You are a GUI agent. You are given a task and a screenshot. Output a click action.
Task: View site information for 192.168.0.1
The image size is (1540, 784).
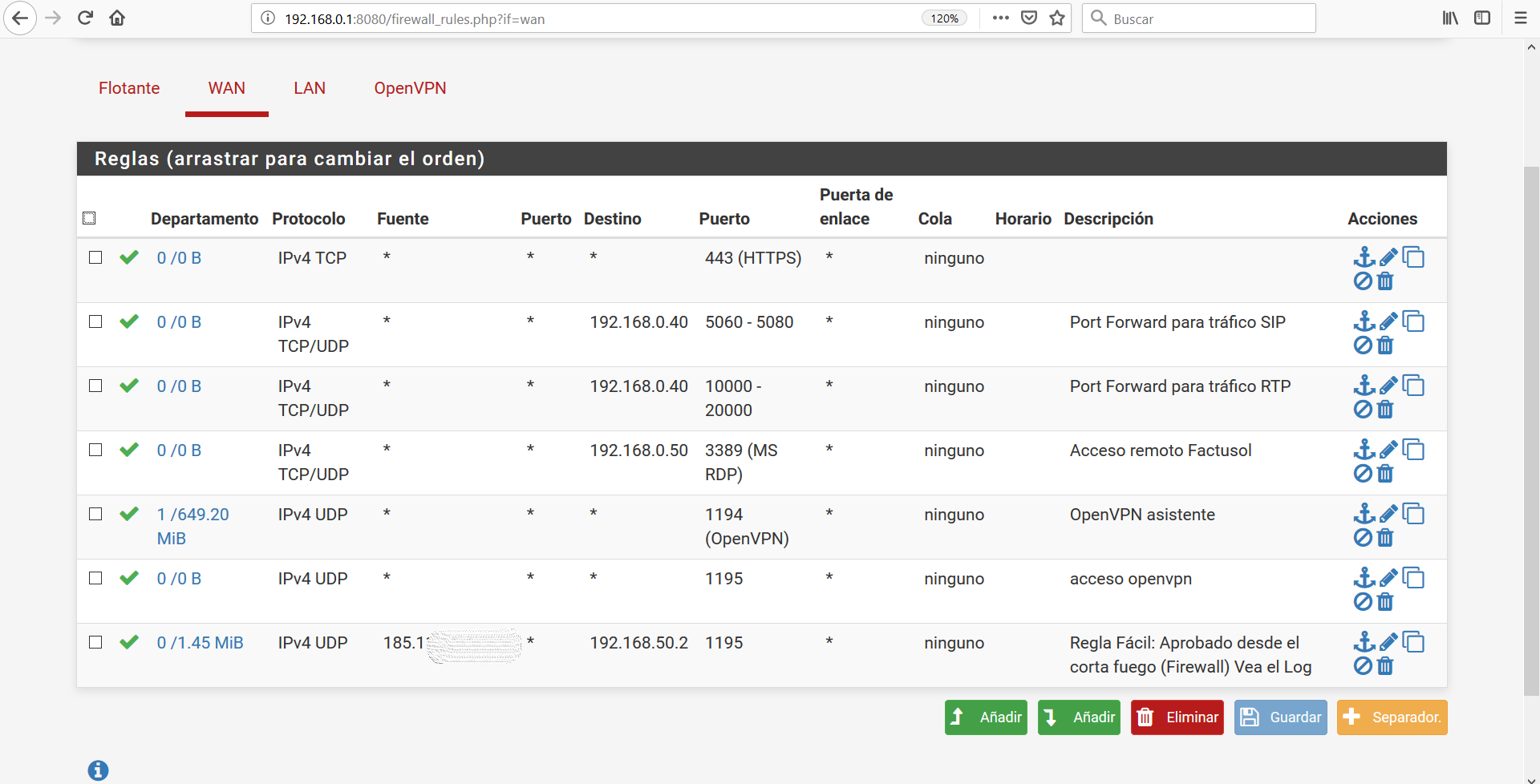click(x=269, y=18)
